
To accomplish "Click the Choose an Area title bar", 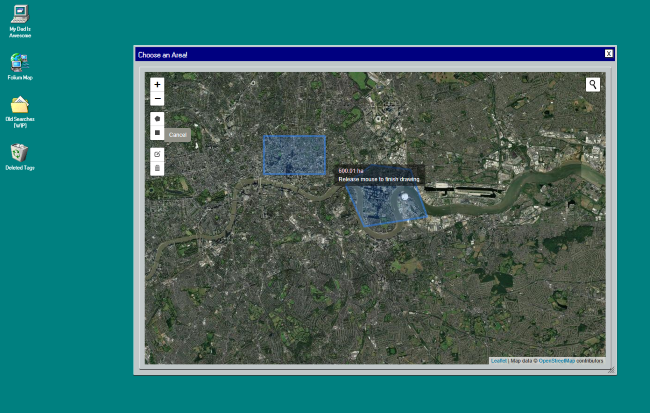I will point(375,54).
